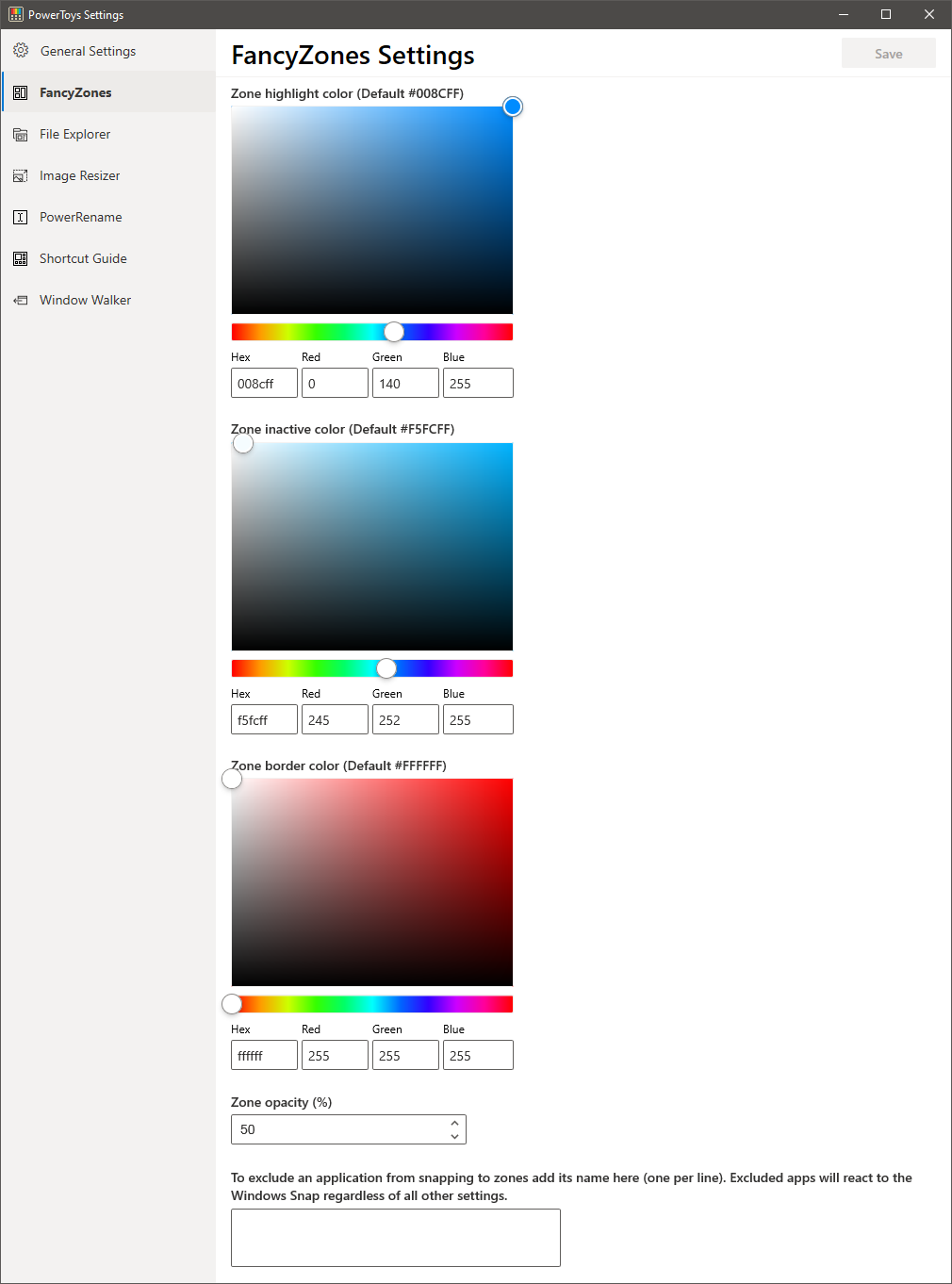The width and height of the screenshot is (952, 1284).
Task: Increase Zone opacity using the up stepper
Action: 455,1124
